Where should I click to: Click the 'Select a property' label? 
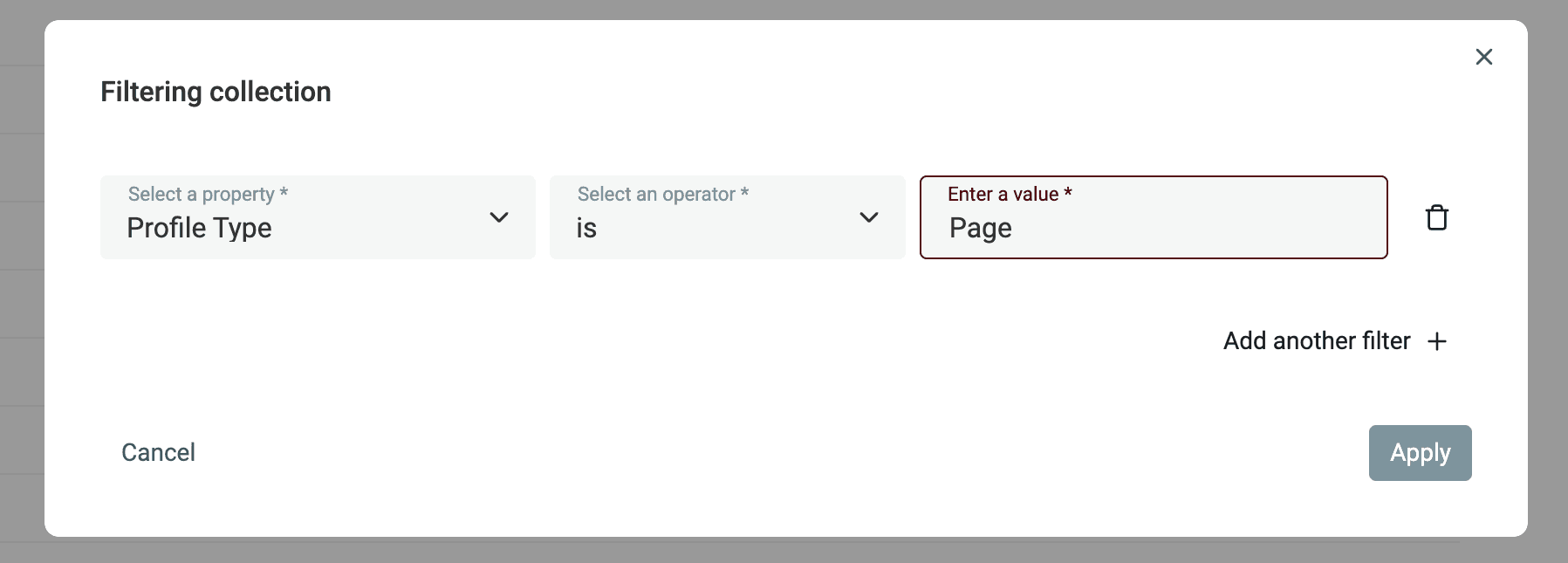pyautogui.click(x=208, y=194)
